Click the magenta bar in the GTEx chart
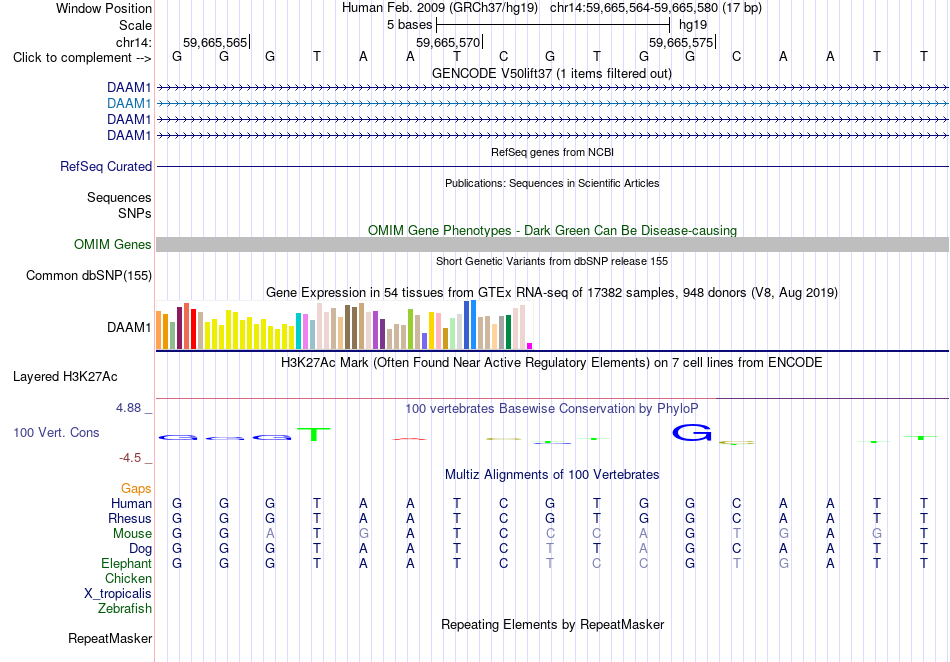950x662 pixels. [530, 346]
